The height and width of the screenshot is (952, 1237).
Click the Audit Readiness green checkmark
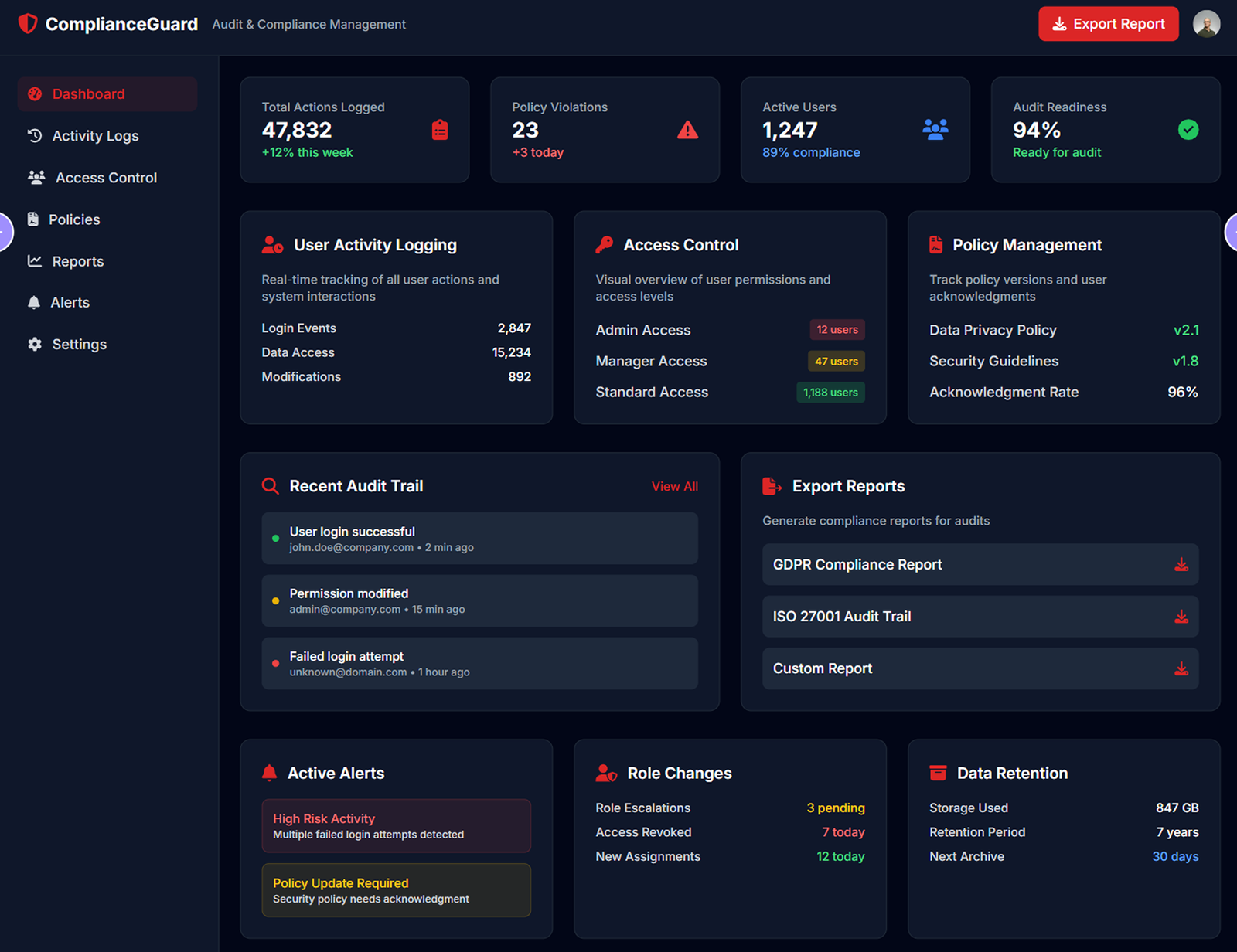tap(1188, 130)
